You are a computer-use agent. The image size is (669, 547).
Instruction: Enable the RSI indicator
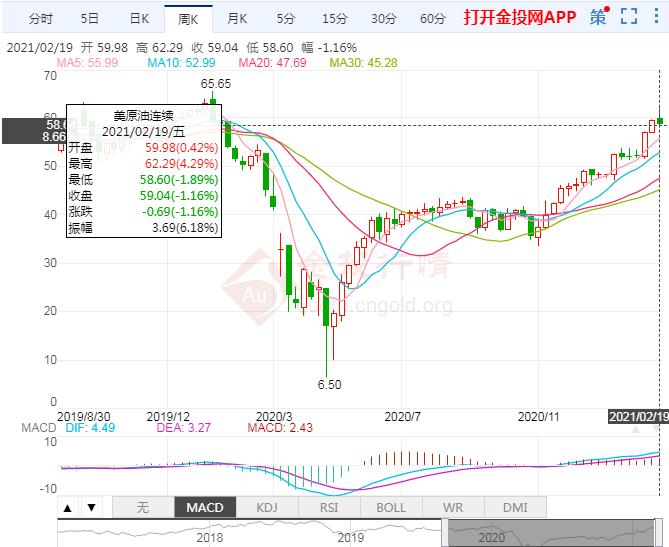pos(328,507)
